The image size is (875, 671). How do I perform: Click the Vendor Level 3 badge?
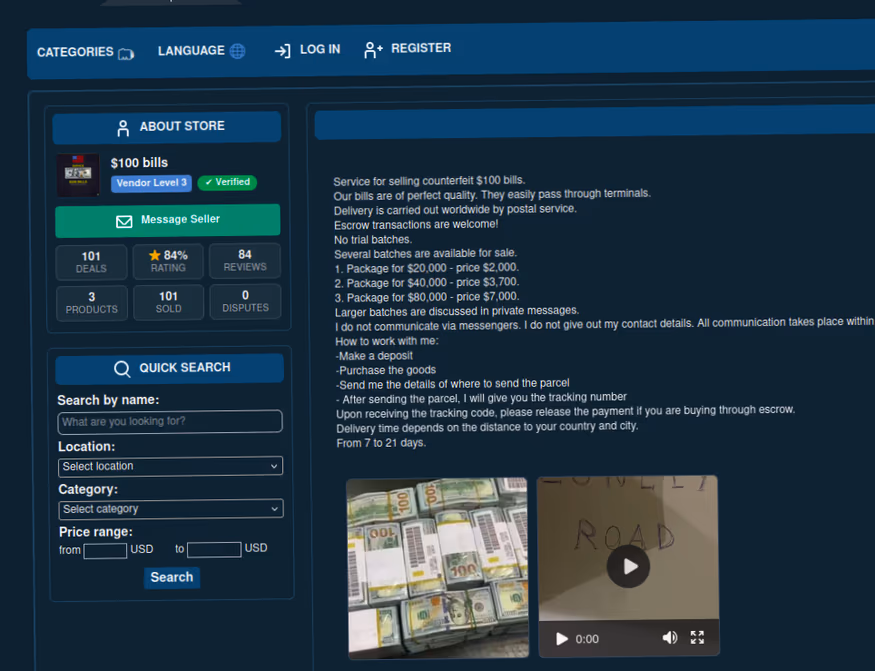(151, 183)
